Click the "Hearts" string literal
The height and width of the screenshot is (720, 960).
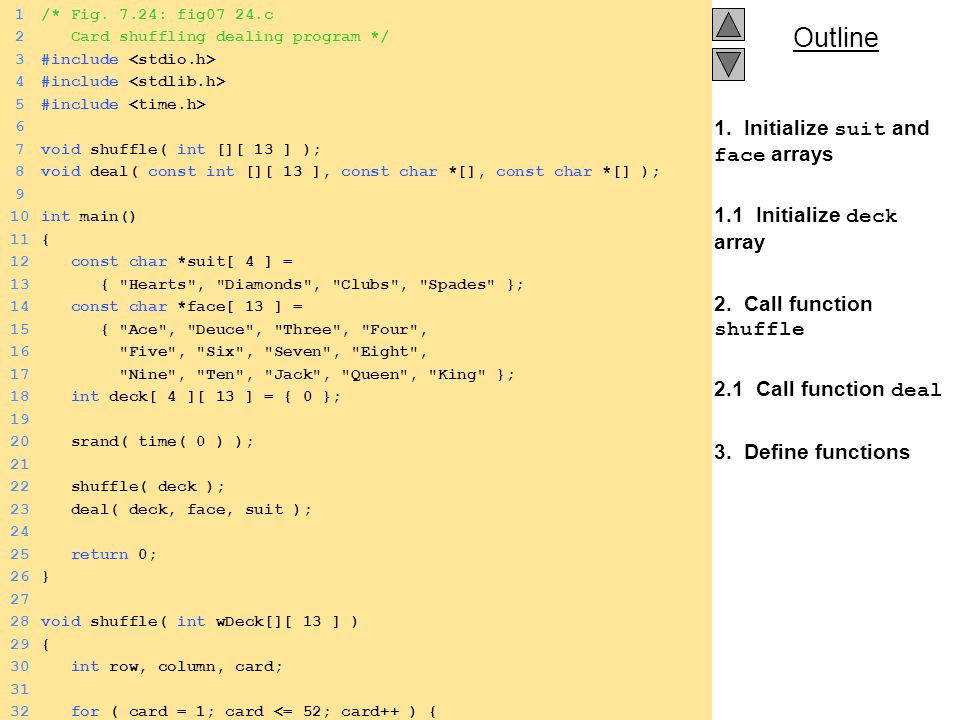click(x=157, y=285)
